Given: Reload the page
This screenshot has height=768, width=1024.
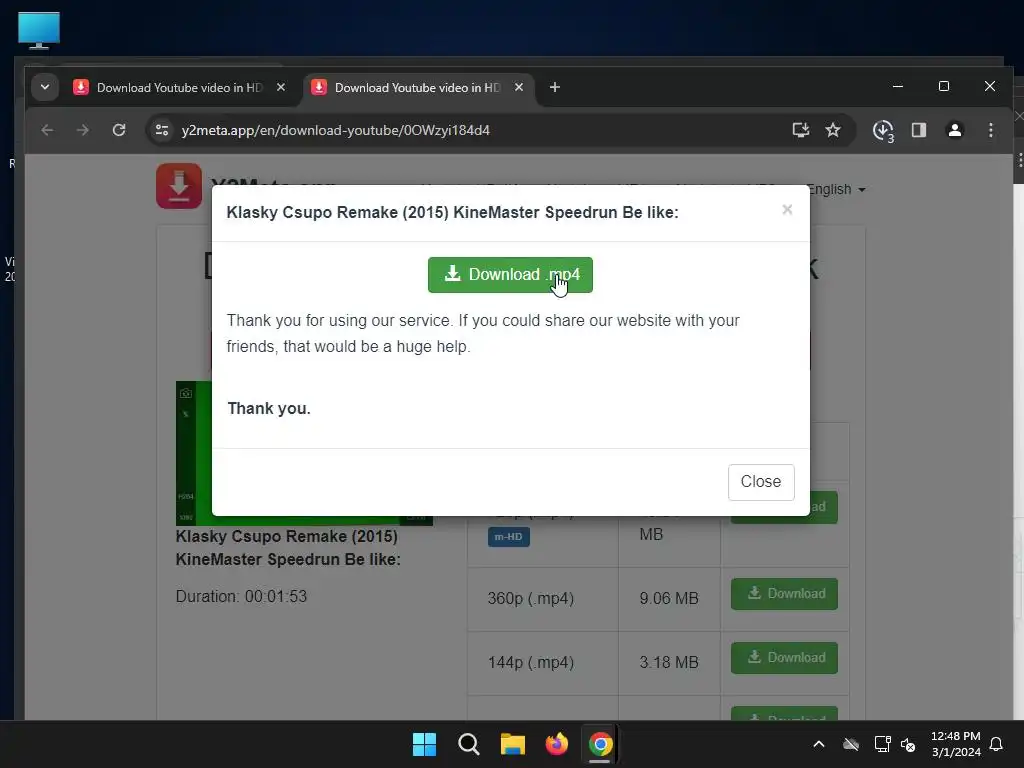Looking at the screenshot, I should (119, 130).
